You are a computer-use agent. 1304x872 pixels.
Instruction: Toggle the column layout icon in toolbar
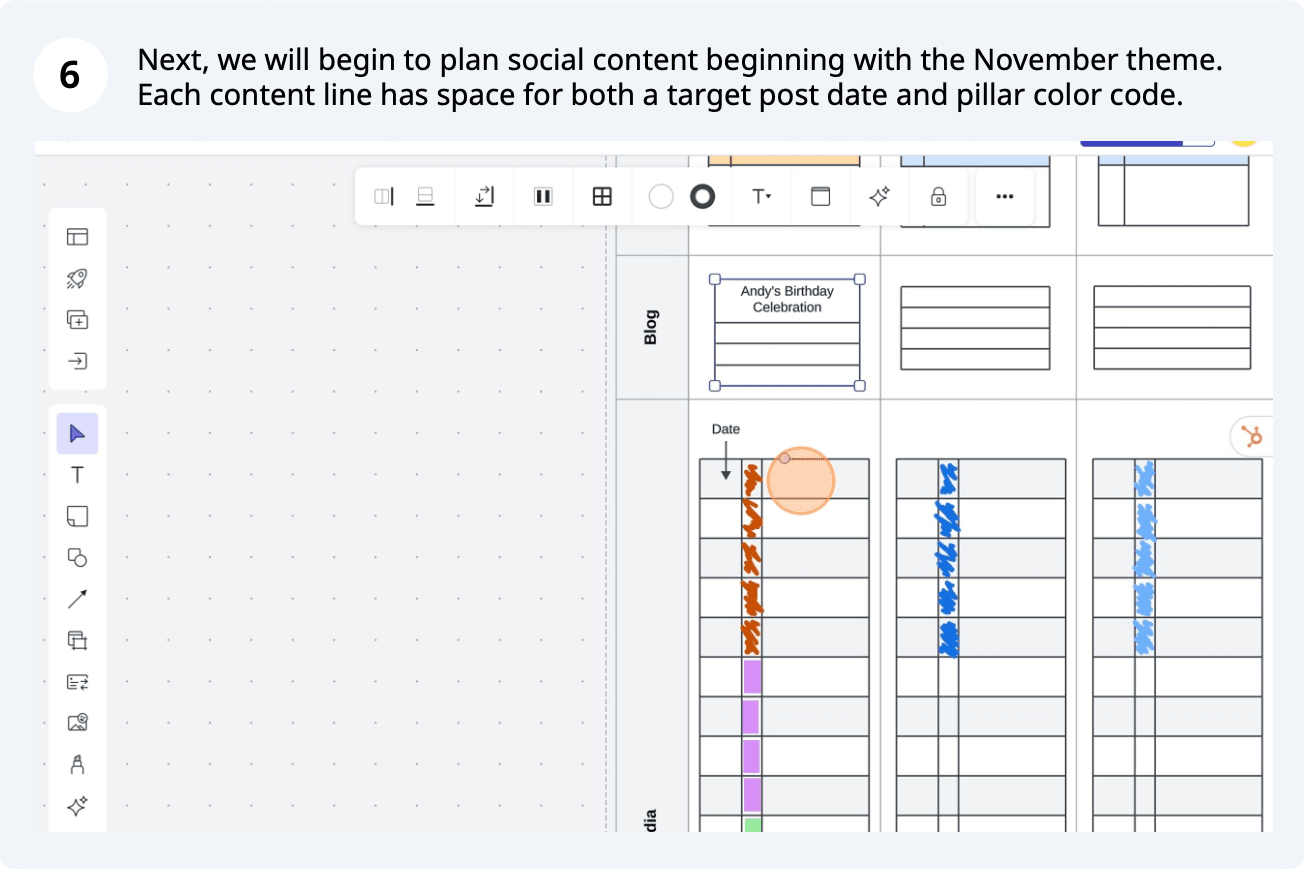[x=543, y=197]
